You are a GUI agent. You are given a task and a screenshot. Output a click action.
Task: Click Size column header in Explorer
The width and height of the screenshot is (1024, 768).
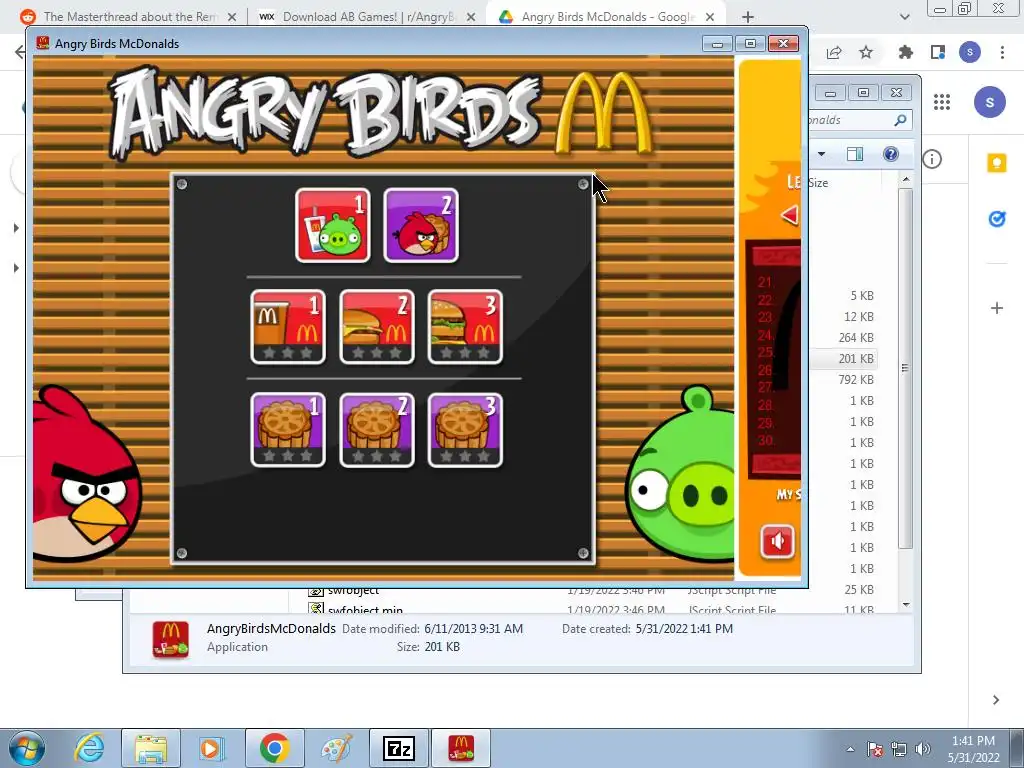click(818, 183)
